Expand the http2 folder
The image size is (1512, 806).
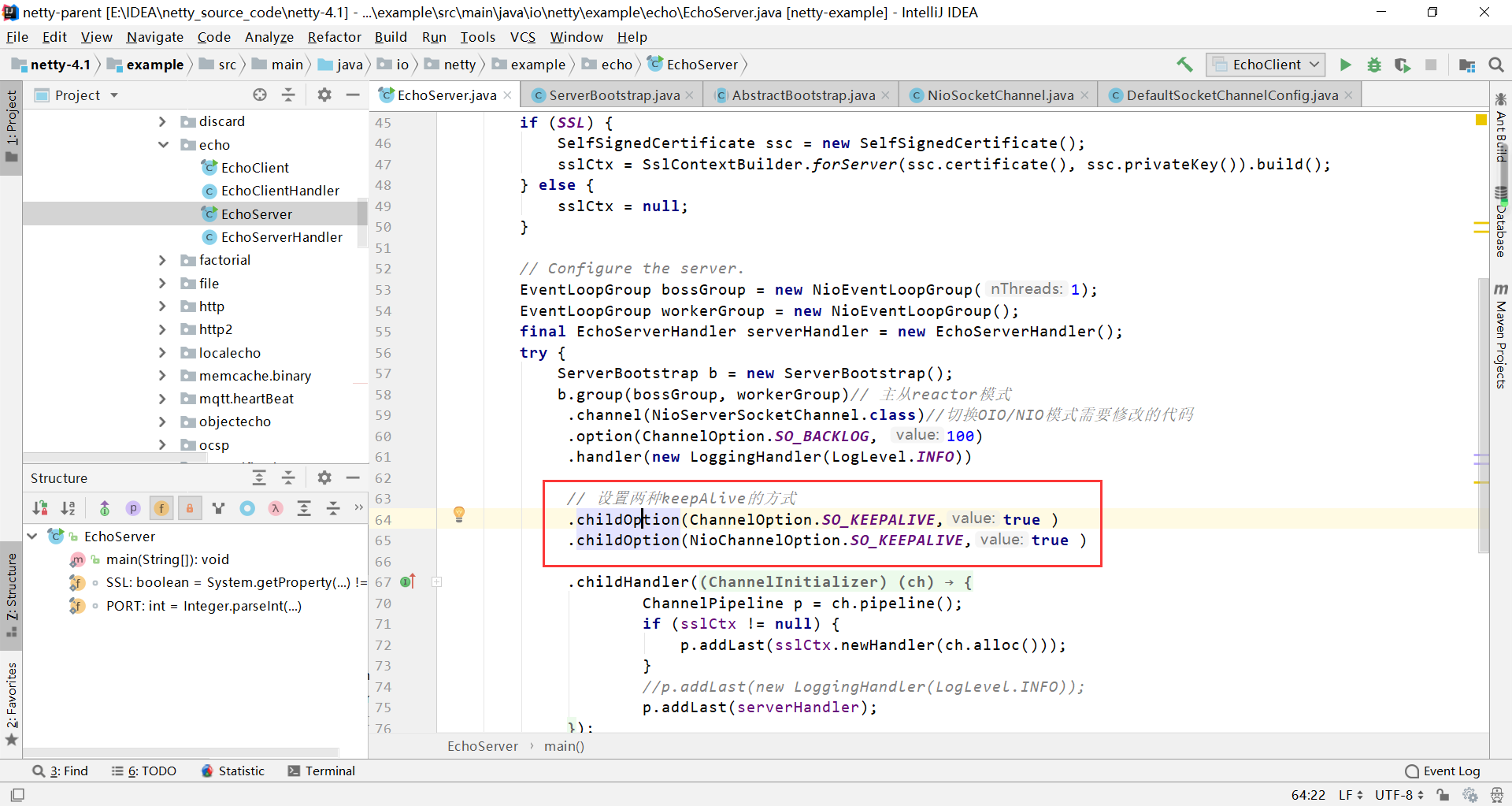coord(163,329)
